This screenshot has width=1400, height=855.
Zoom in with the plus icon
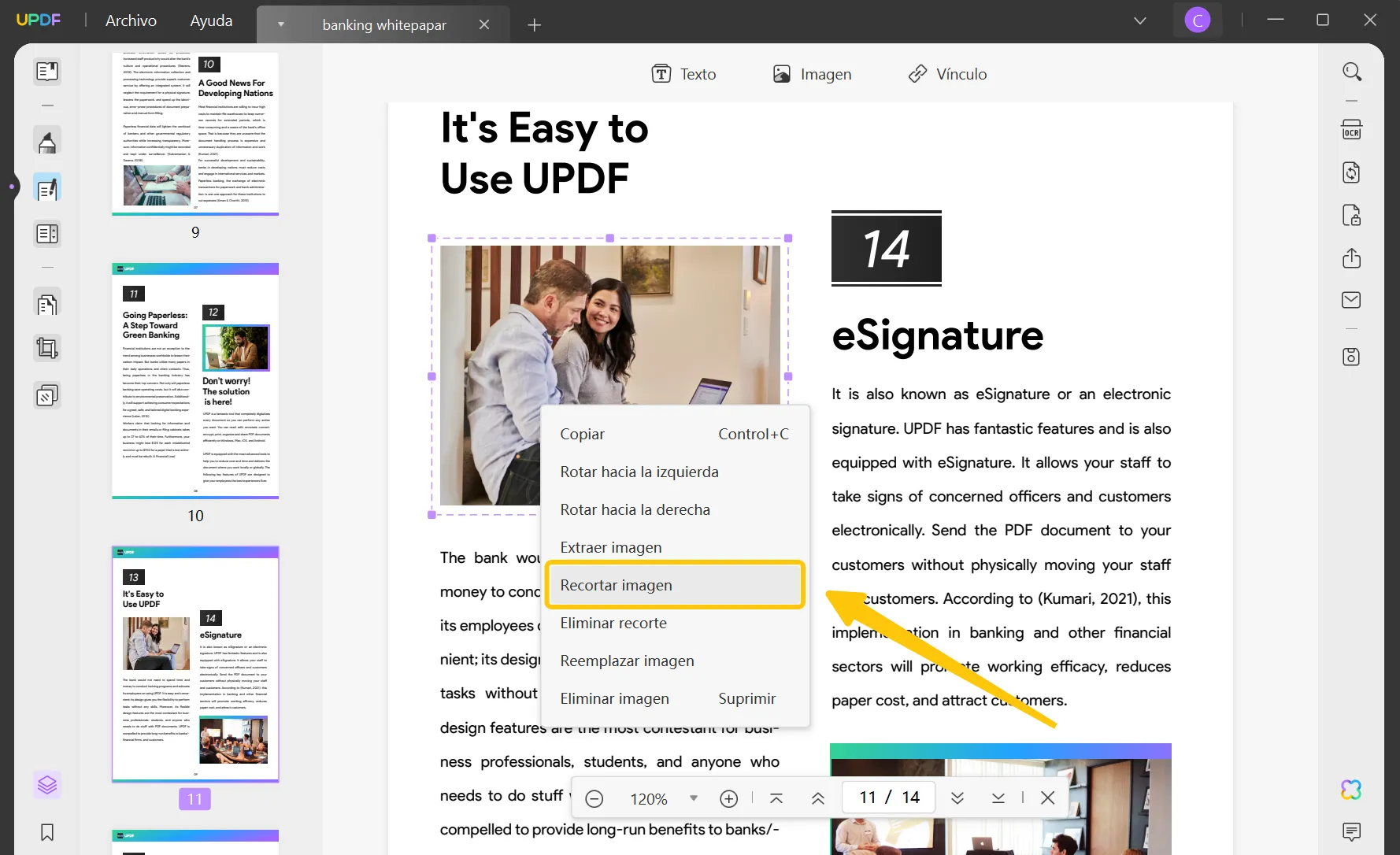[729, 798]
